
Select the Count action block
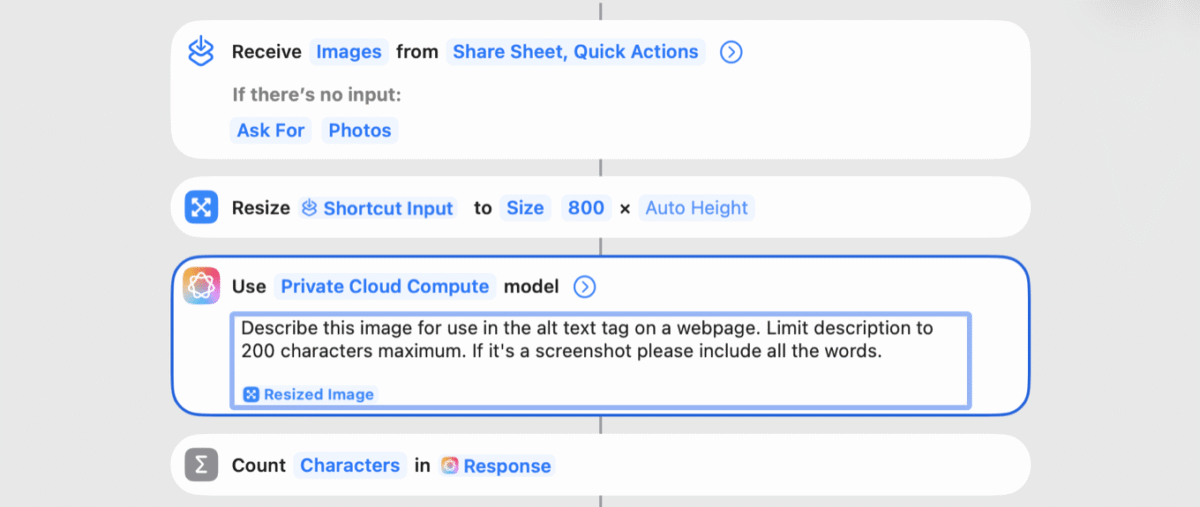point(601,465)
